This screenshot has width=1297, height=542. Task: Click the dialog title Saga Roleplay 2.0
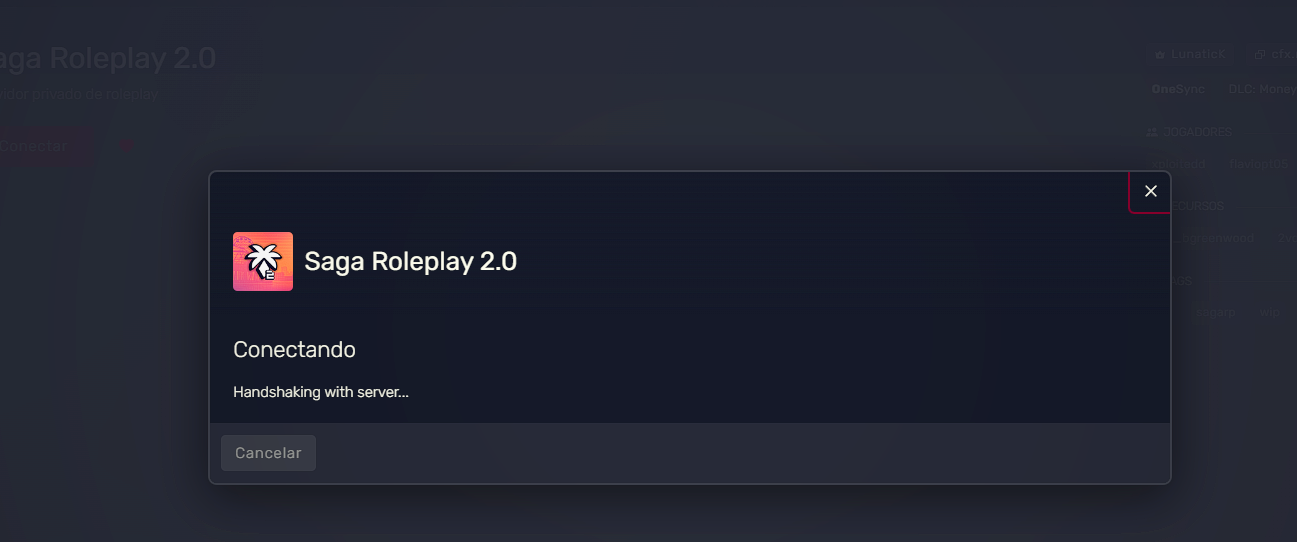click(x=410, y=262)
